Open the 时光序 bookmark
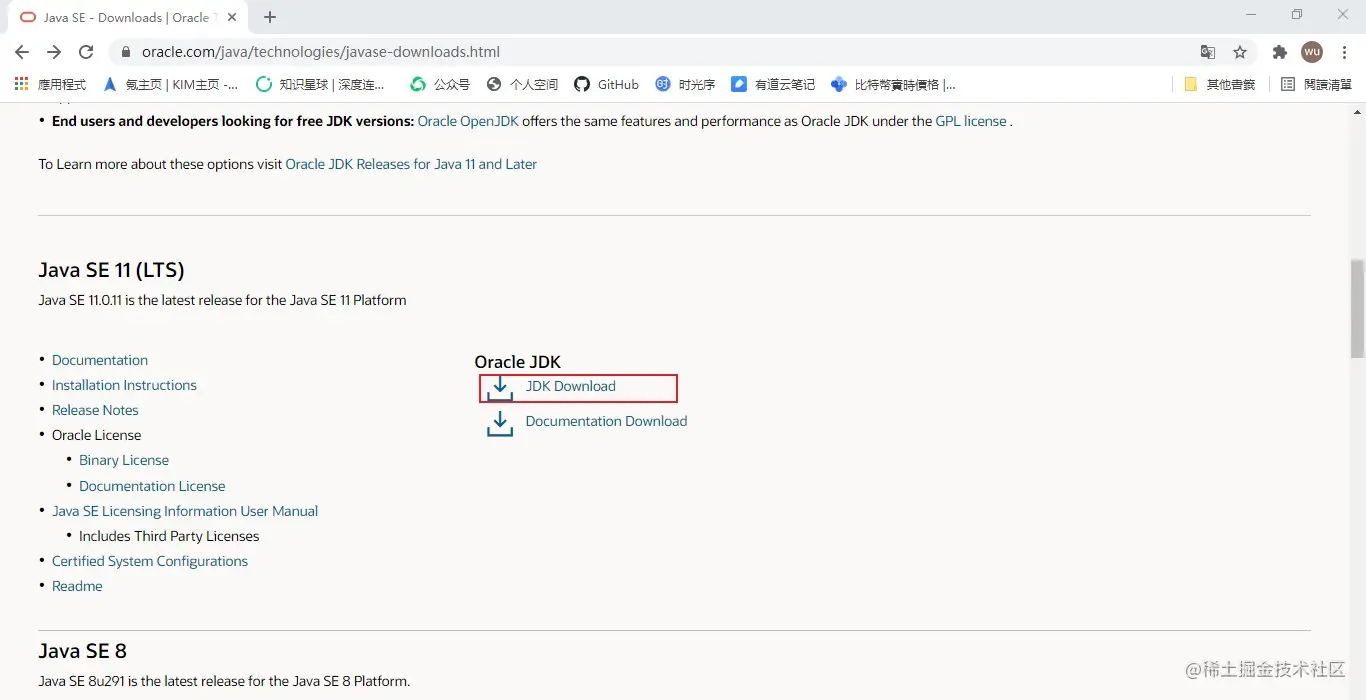This screenshot has width=1366, height=700. tap(685, 84)
